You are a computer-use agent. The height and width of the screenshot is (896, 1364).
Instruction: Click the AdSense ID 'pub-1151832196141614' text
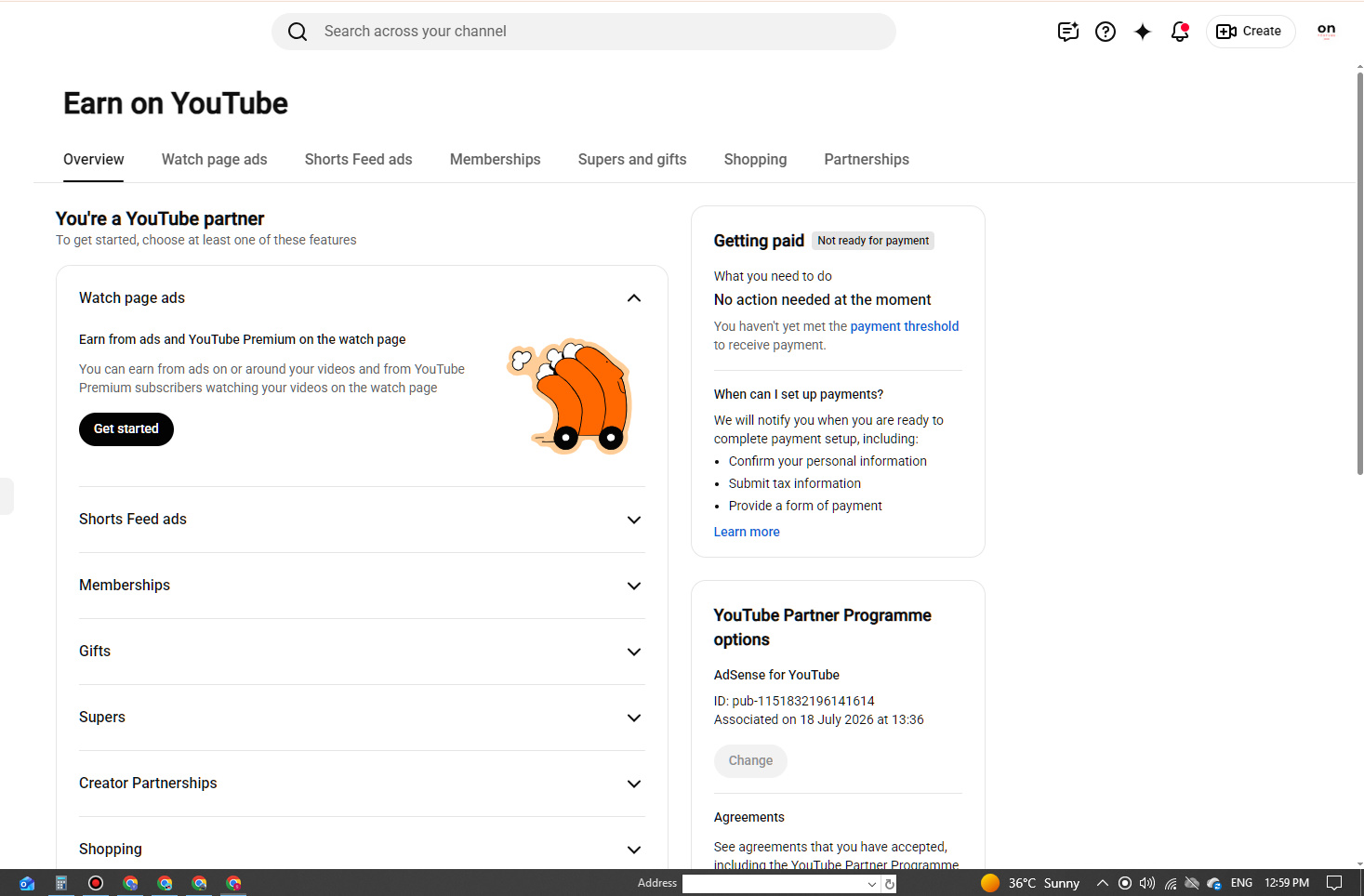click(x=803, y=701)
